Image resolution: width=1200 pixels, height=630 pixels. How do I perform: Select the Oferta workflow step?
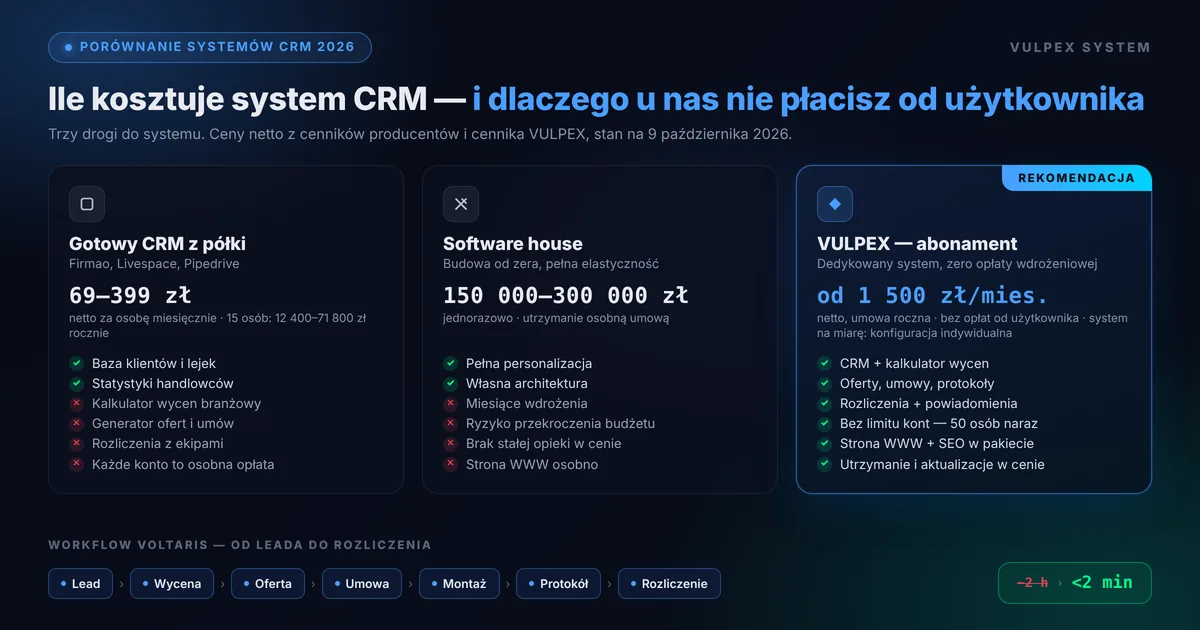[268, 584]
